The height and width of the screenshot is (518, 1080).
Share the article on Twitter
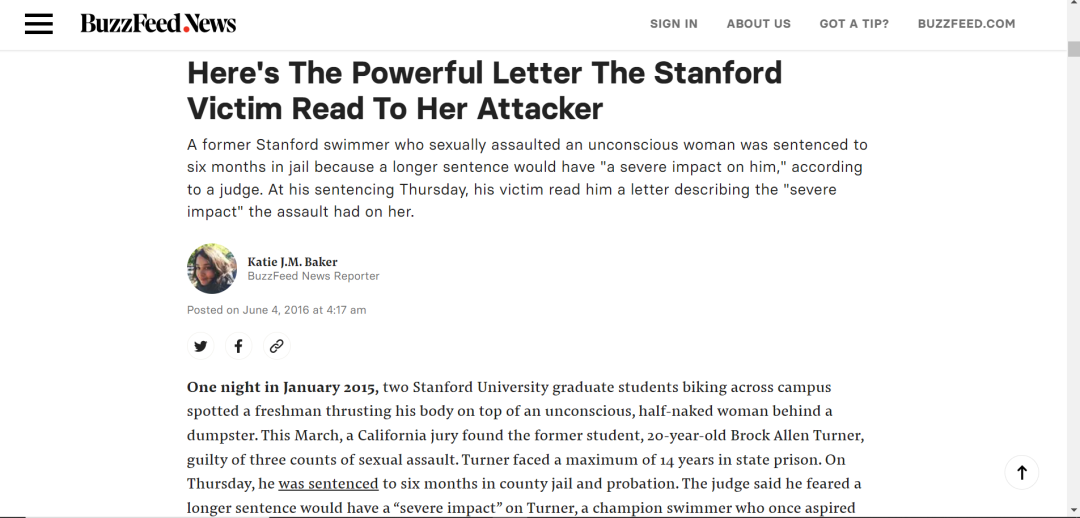pos(201,346)
